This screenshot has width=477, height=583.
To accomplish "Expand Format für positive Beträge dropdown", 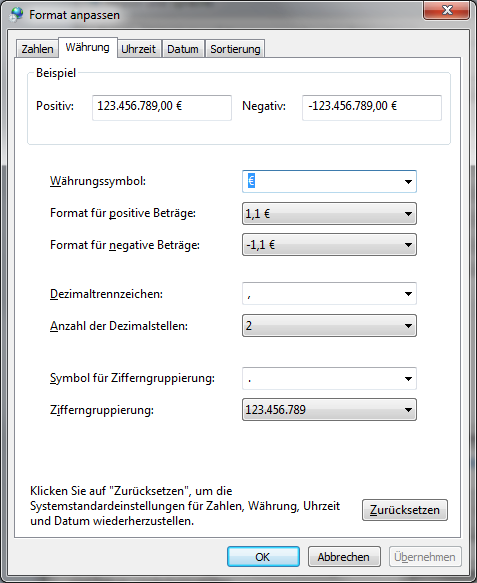I will point(329,213).
